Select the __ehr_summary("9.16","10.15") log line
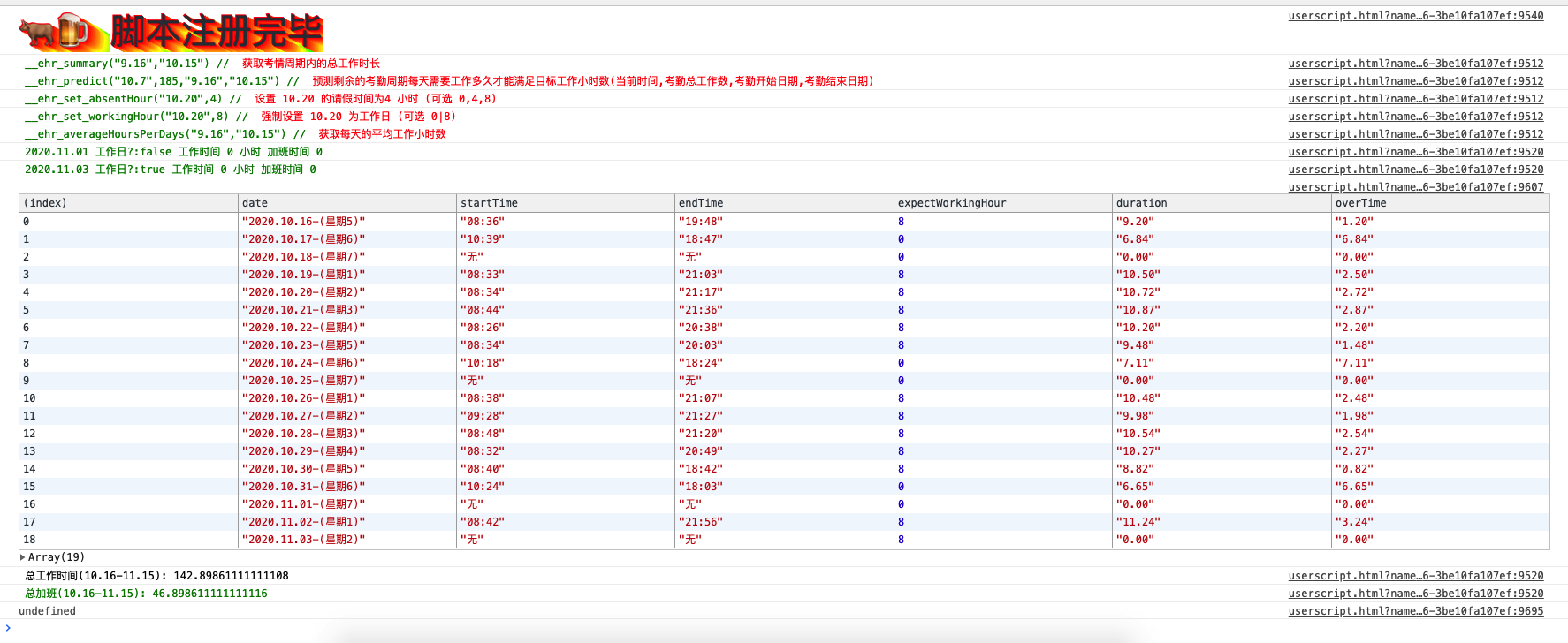This screenshot has height=643, width=1568. 202,64
